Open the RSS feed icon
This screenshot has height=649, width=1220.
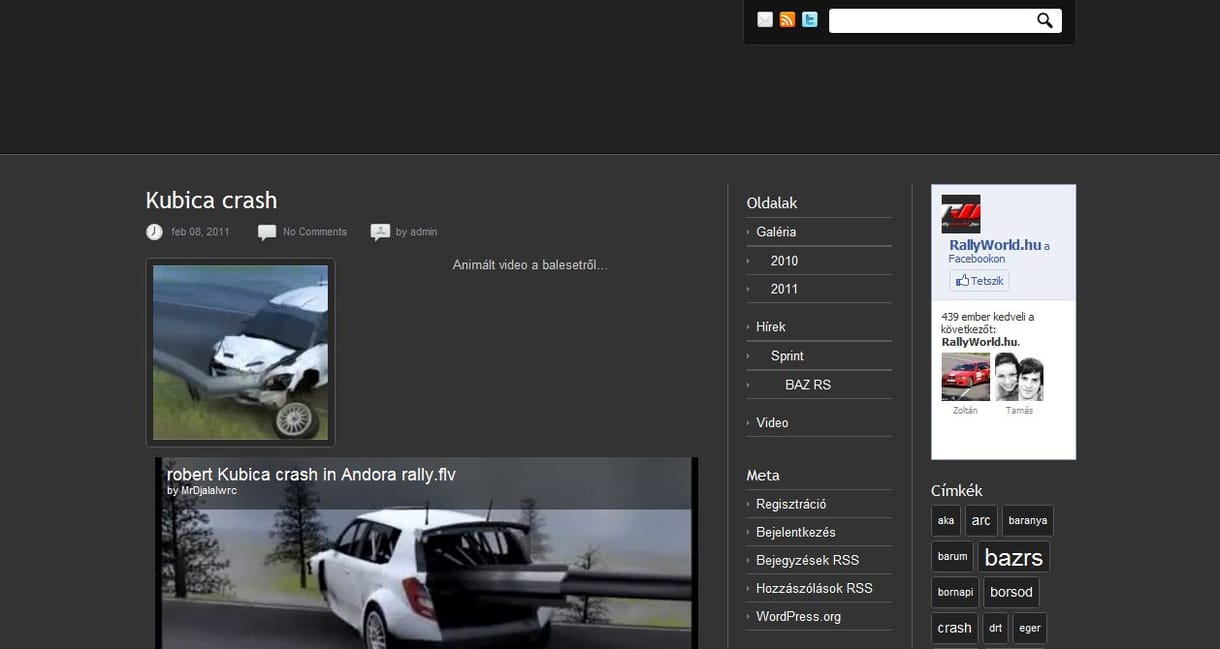787,20
